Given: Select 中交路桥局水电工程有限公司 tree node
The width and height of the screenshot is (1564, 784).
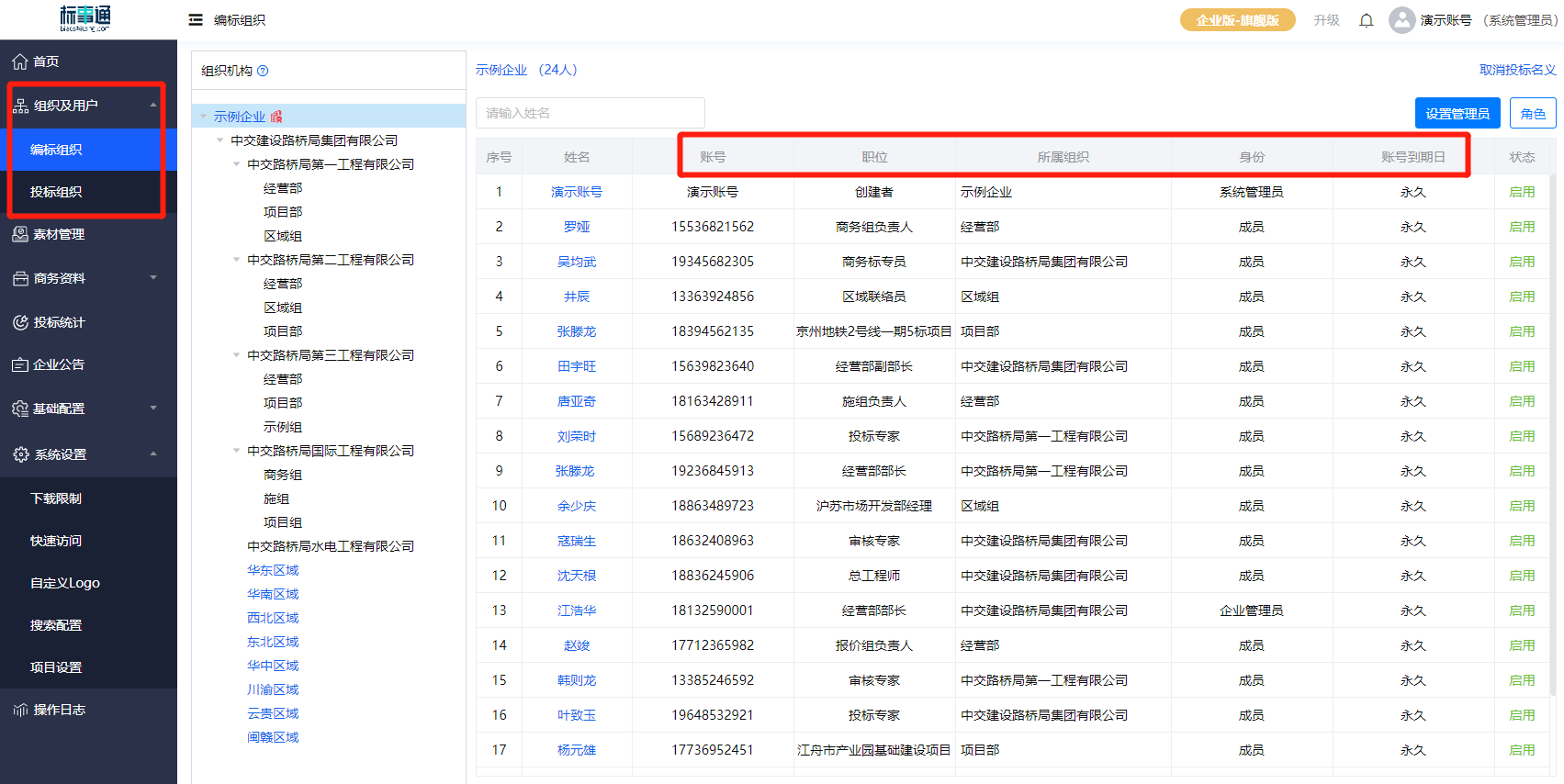Looking at the screenshot, I should click(x=330, y=546).
